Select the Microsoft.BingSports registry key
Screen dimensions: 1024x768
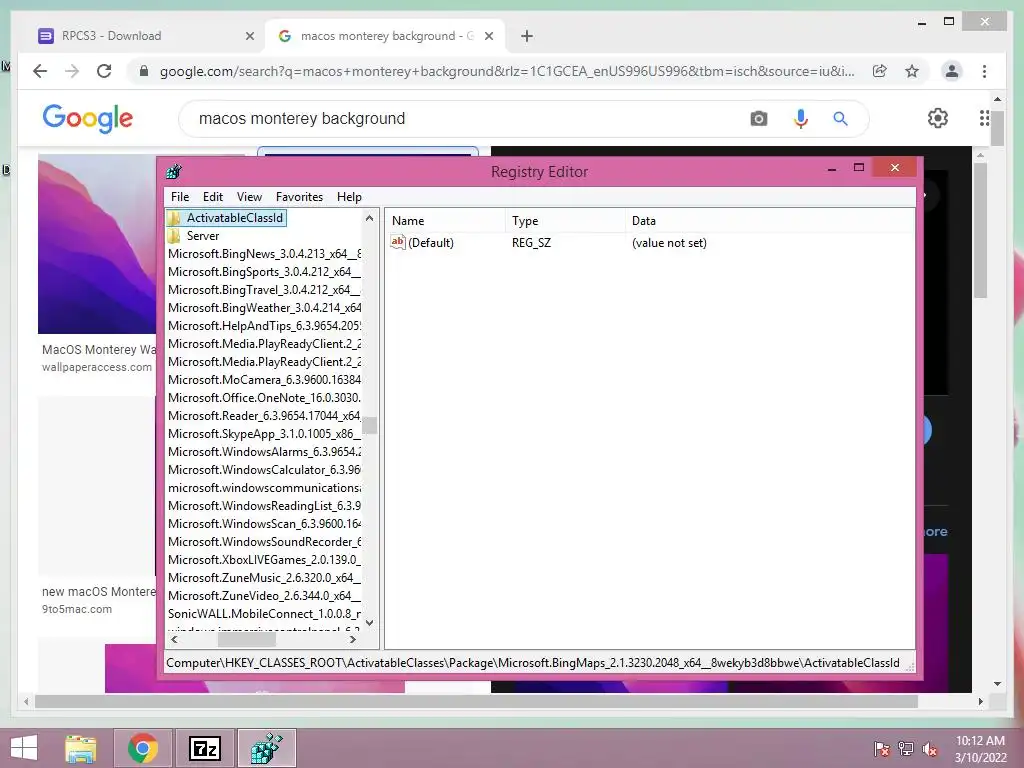tap(264, 272)
